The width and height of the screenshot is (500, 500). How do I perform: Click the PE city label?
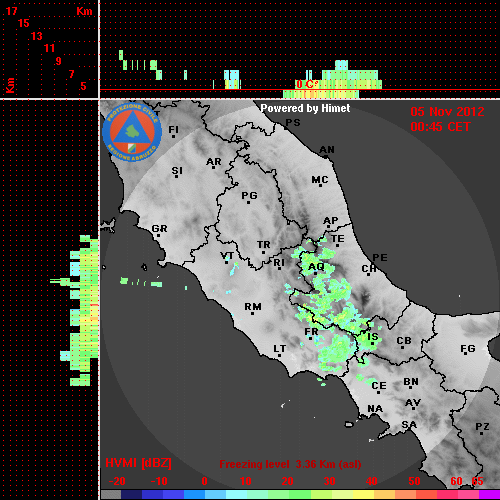(x=380, y=258)
